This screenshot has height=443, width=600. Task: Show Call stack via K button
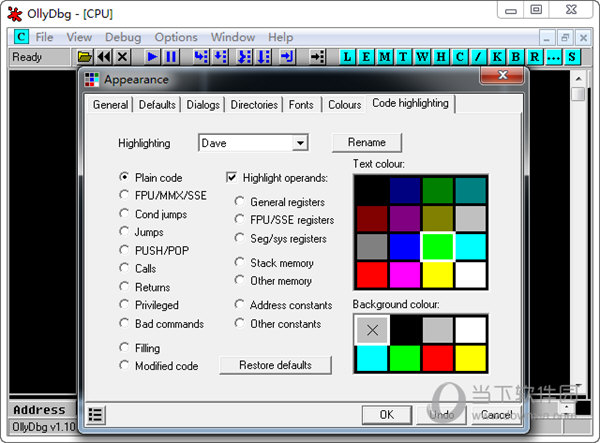coord(497,57)
